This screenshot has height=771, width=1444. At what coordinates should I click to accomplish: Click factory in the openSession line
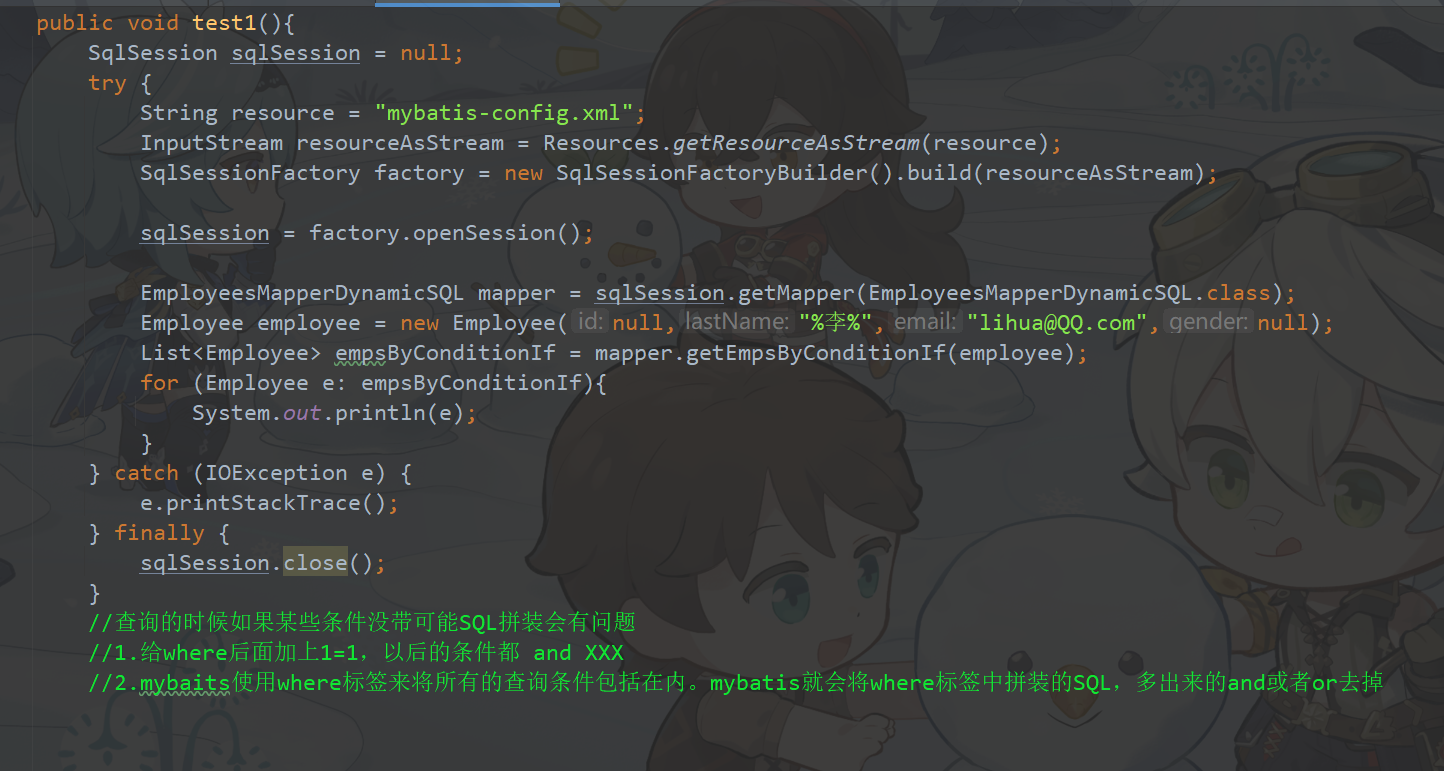pos(354,233)
